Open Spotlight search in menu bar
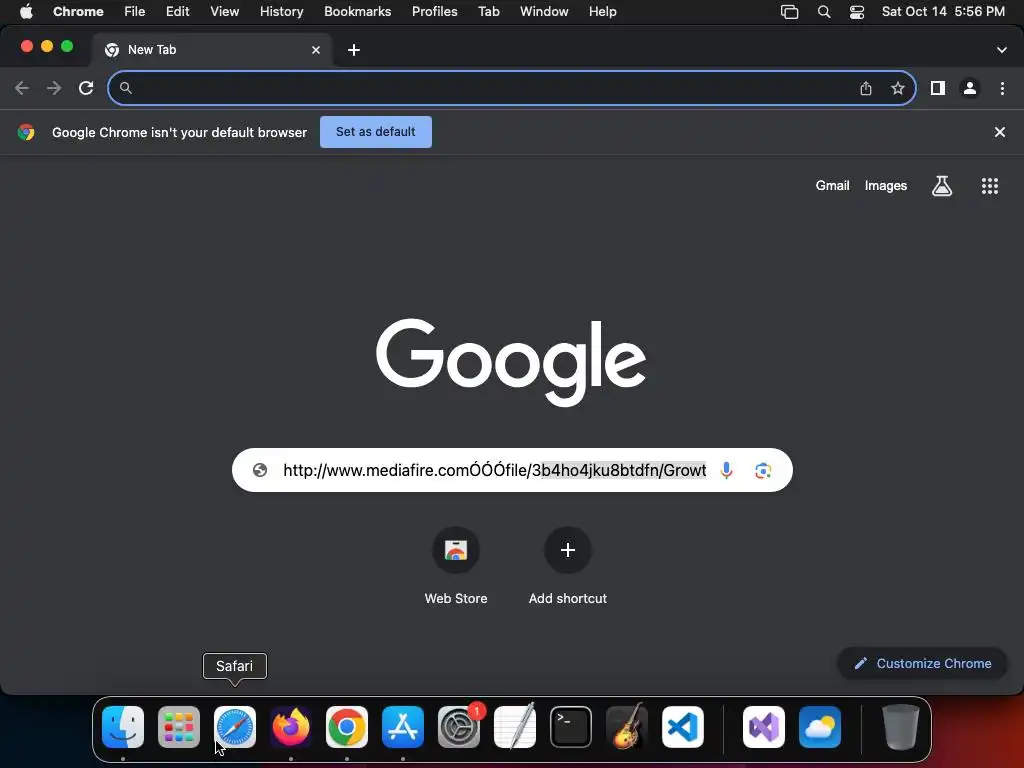The image size is (1024, 768). 824,12
